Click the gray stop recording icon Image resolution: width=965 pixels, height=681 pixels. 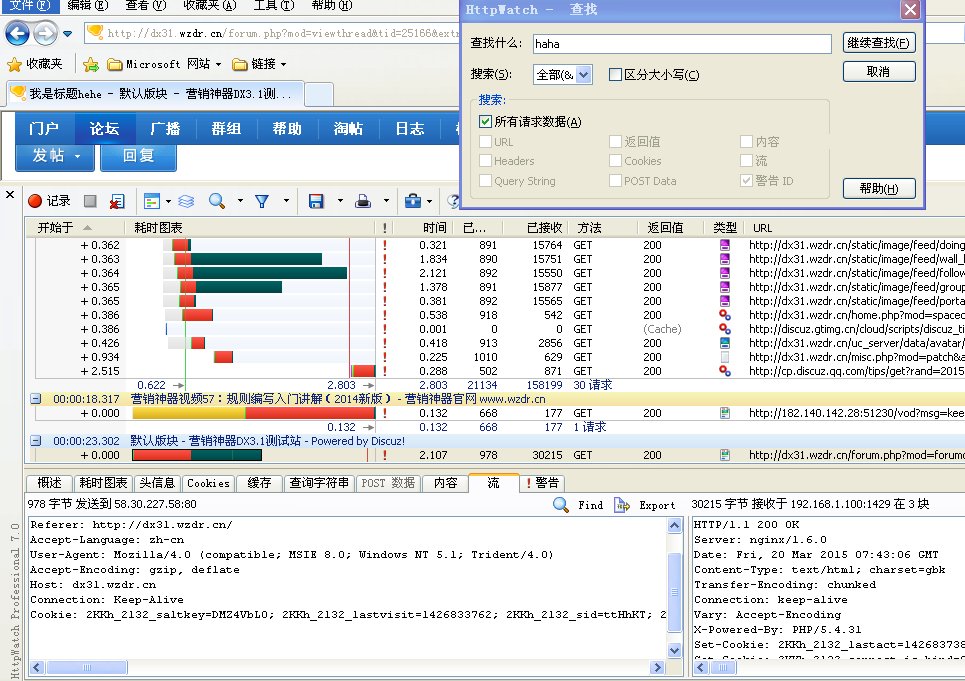point(90,201)
